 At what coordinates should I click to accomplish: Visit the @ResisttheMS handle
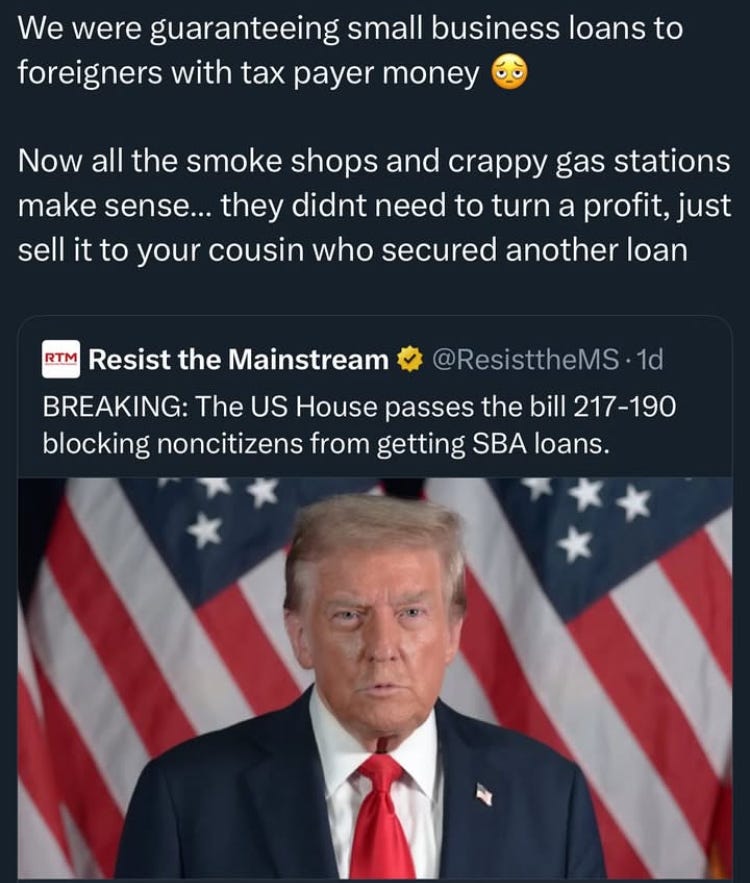[x=525, y=359]
